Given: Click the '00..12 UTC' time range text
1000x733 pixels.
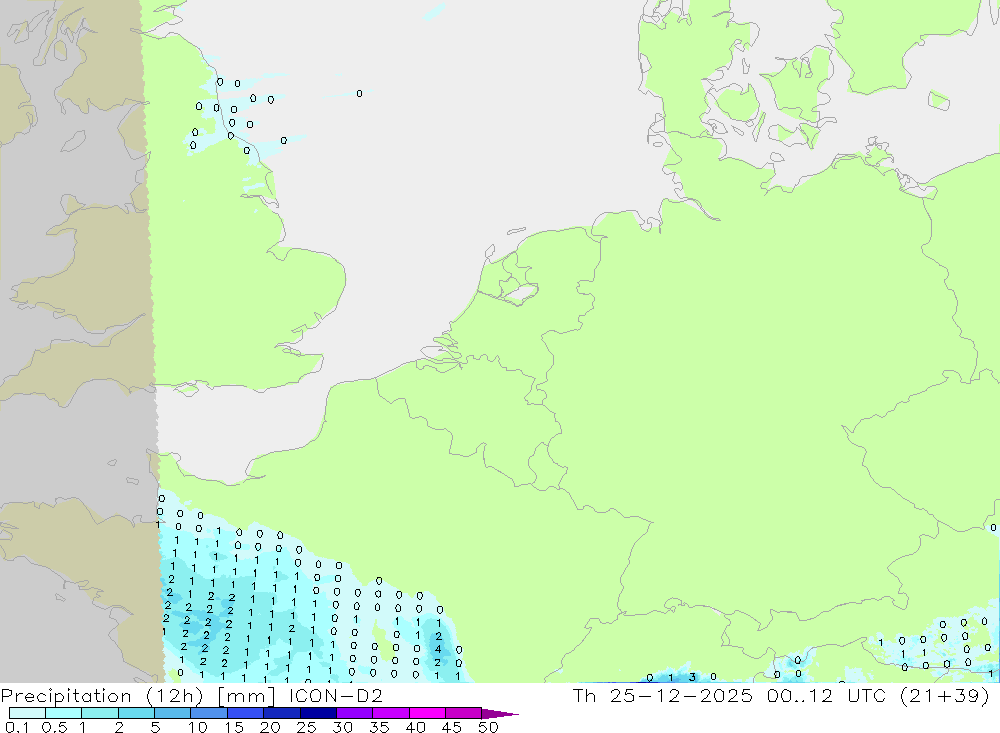Looking at the screenshot, I should click(827, 695).
